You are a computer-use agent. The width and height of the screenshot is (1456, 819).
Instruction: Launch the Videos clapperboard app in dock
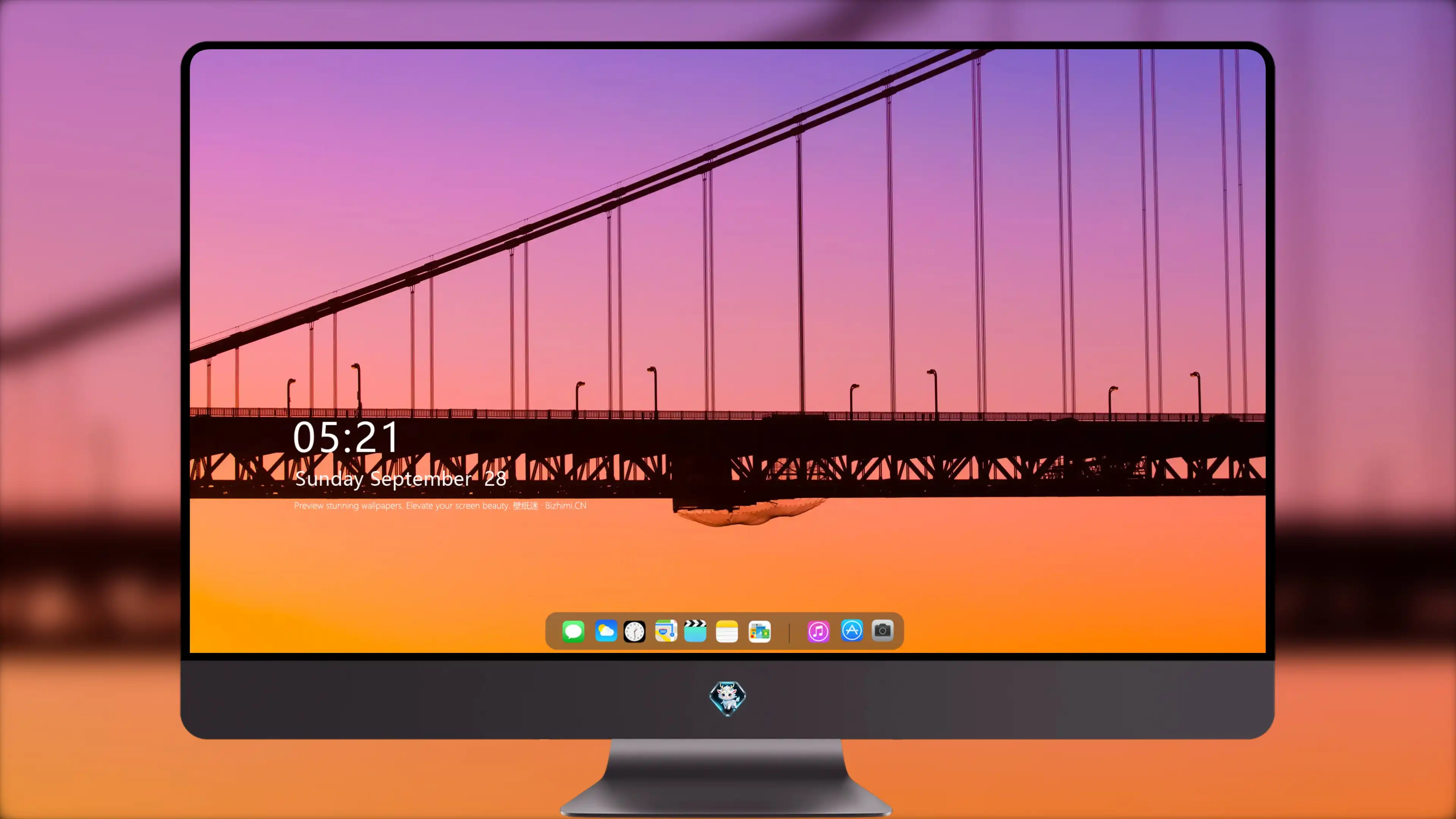695,631
